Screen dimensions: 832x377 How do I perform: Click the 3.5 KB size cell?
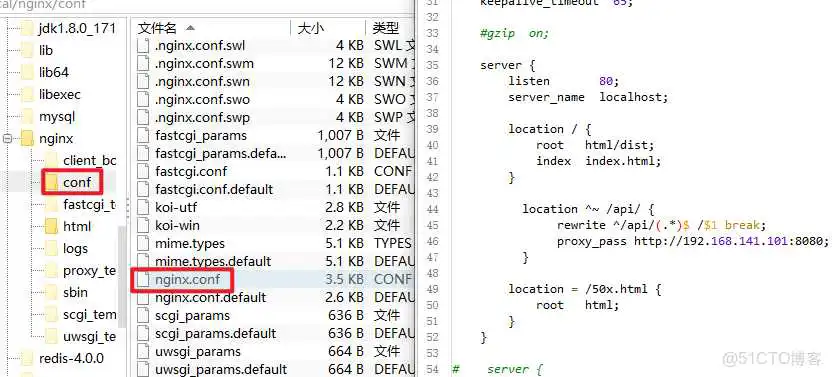[x=345, y=279]
